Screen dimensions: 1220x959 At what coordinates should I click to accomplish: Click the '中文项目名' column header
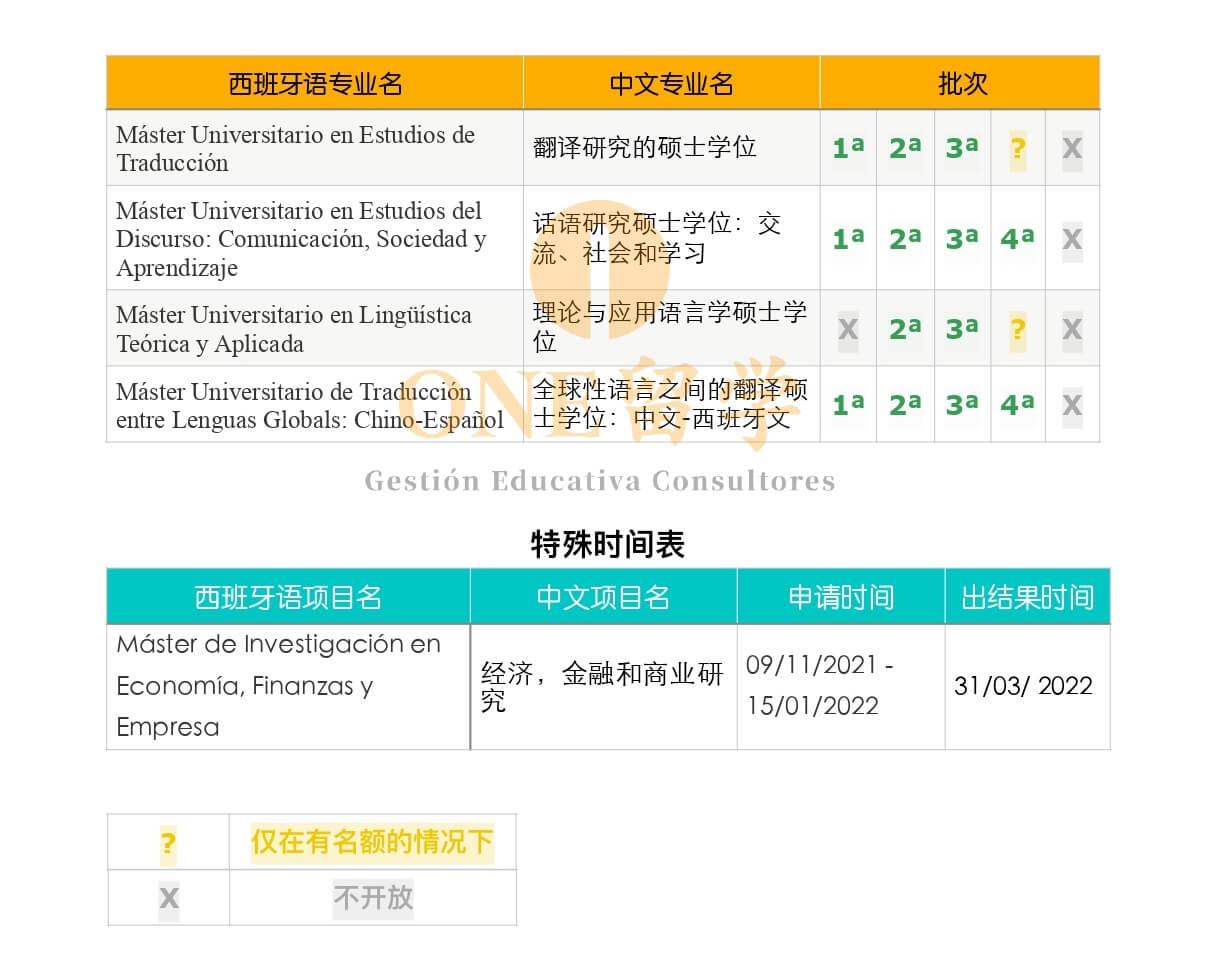point(603,598)
